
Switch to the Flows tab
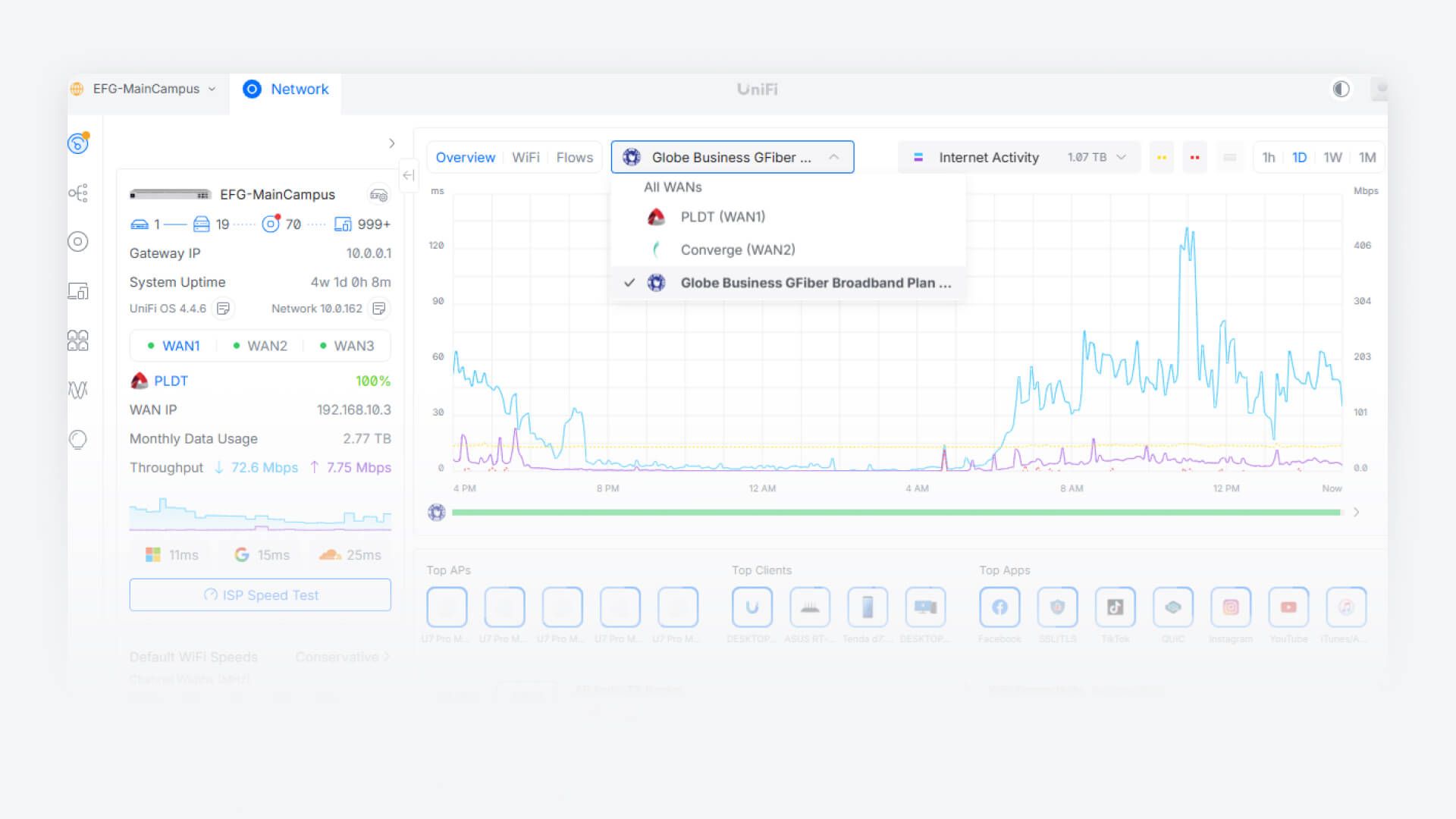click(574, 158)
